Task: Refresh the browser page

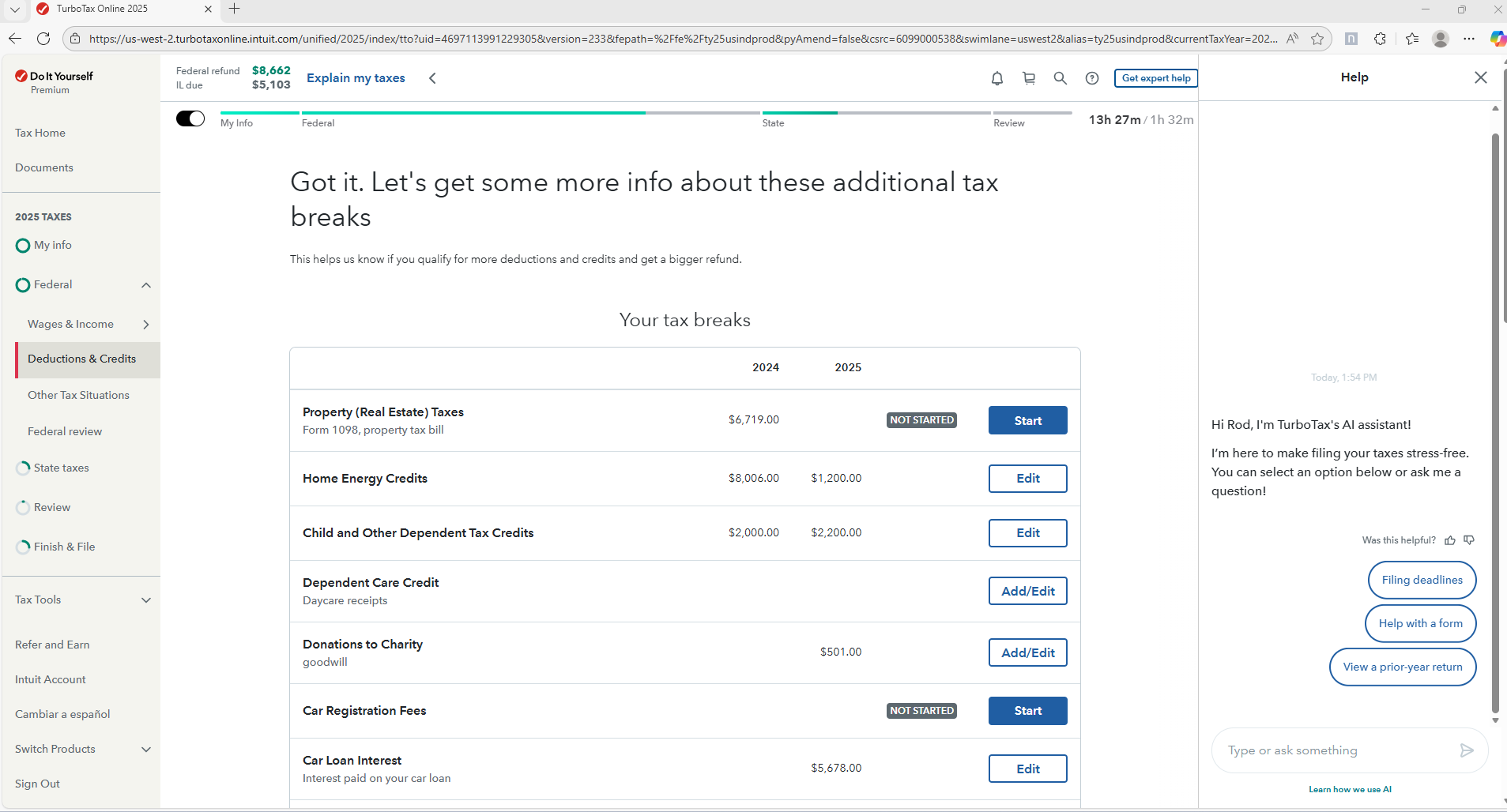Action: tap(43, 39)
